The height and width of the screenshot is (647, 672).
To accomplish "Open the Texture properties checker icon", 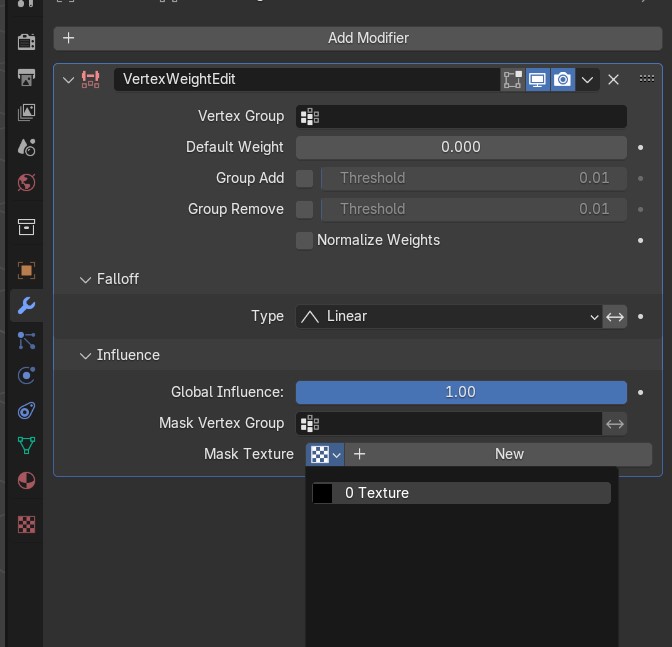I will (26, 524).
